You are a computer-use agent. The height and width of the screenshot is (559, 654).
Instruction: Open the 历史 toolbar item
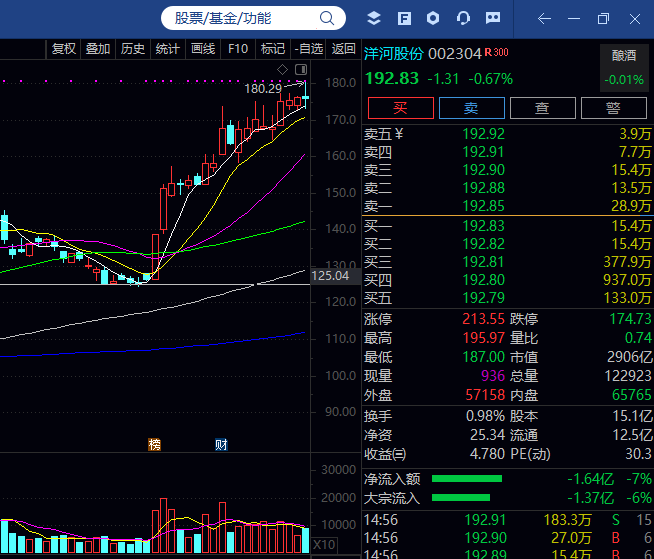[x=133, y=49]
